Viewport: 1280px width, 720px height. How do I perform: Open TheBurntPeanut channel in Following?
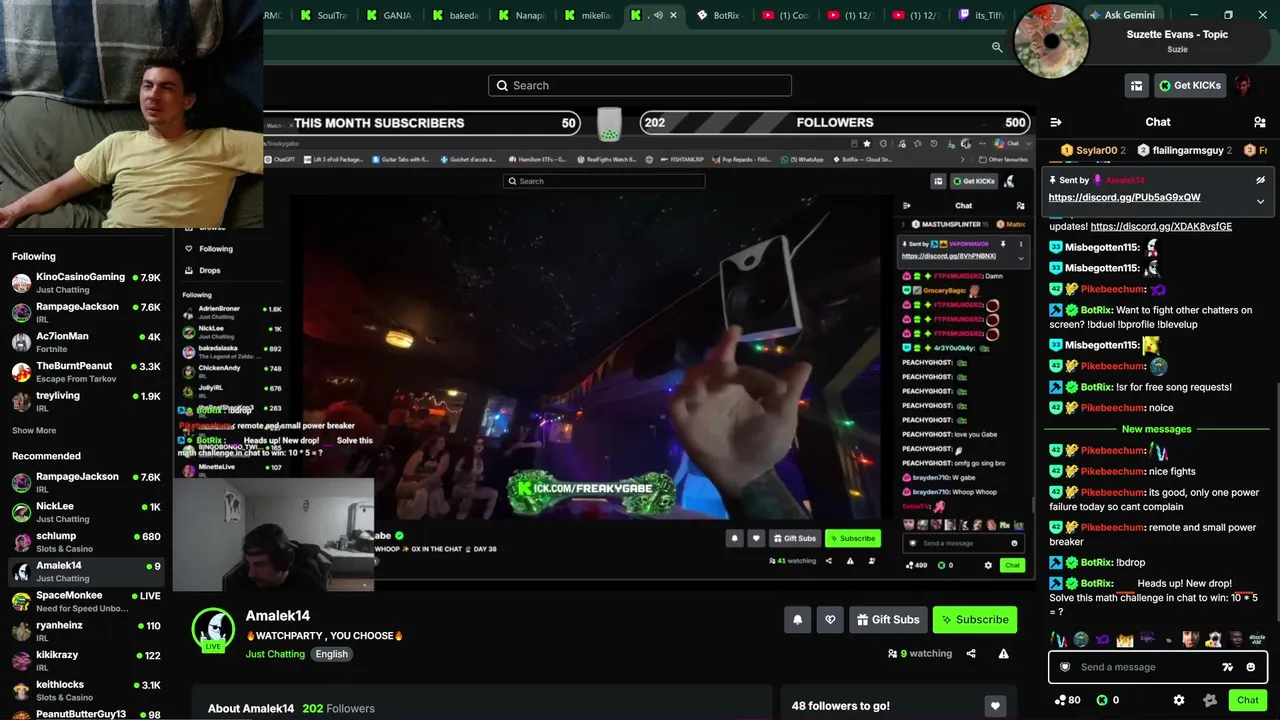pyautogui.click(x=85, y=372)
